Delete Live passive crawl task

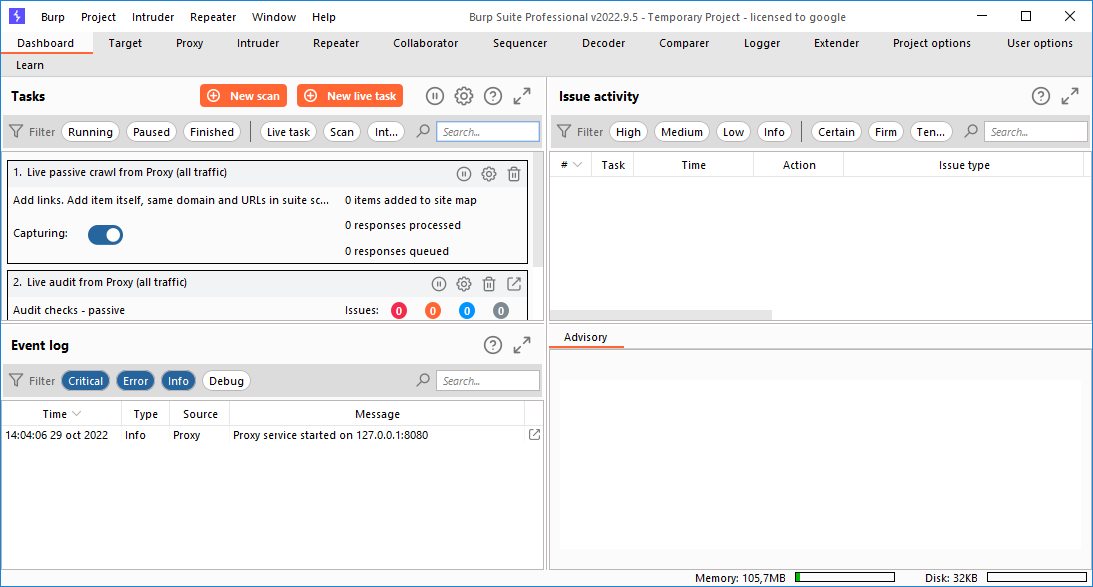tap(514, 174)
